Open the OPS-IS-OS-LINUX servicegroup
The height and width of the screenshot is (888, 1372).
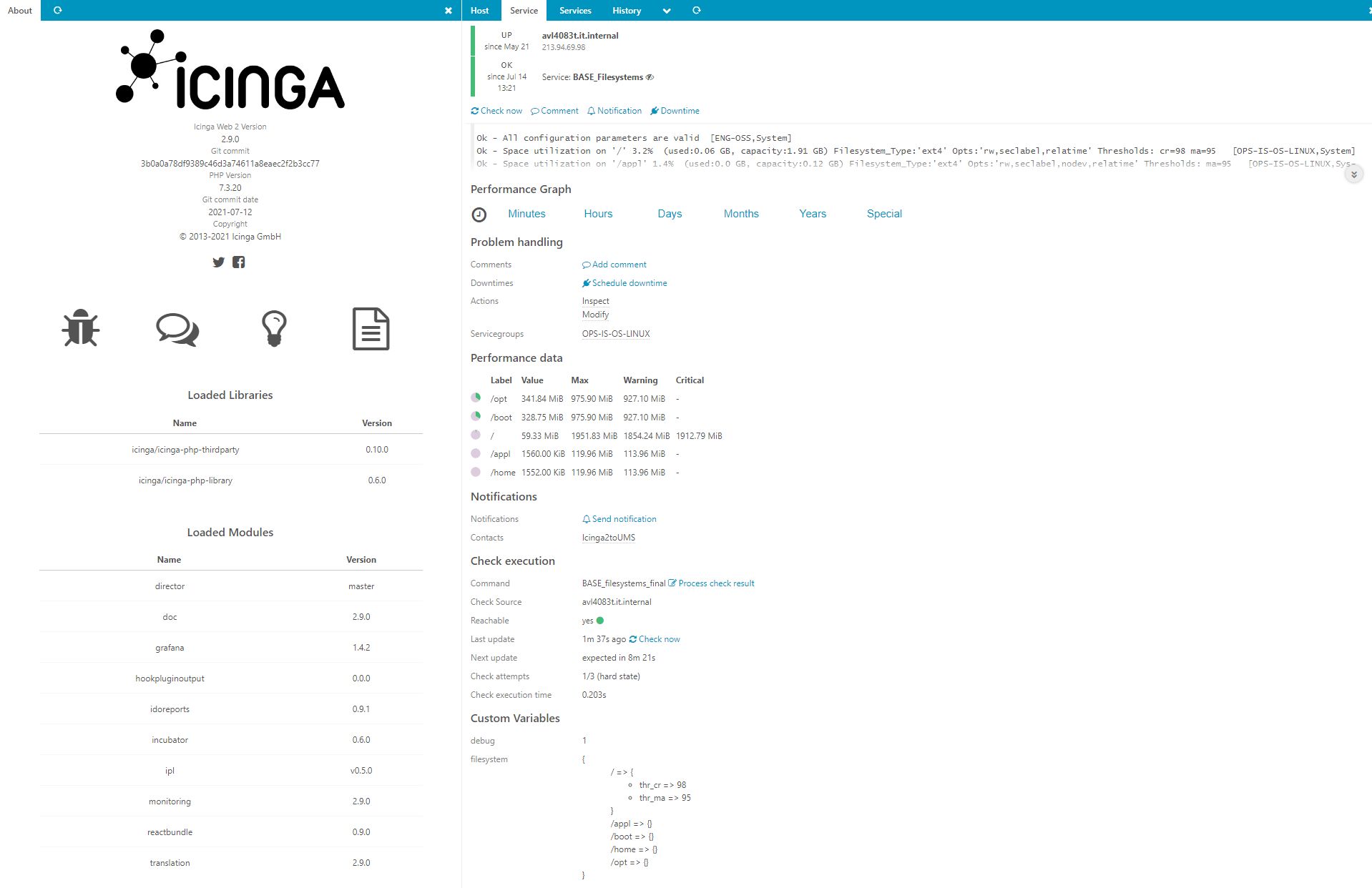point(616,333)
